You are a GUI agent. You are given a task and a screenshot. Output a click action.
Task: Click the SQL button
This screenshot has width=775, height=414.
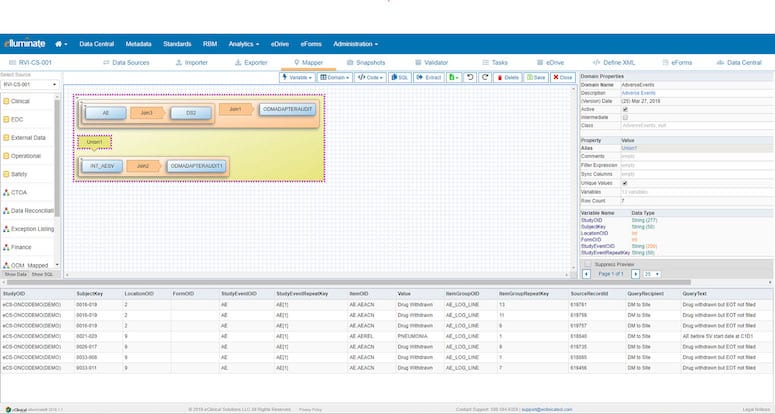[399, 78]
